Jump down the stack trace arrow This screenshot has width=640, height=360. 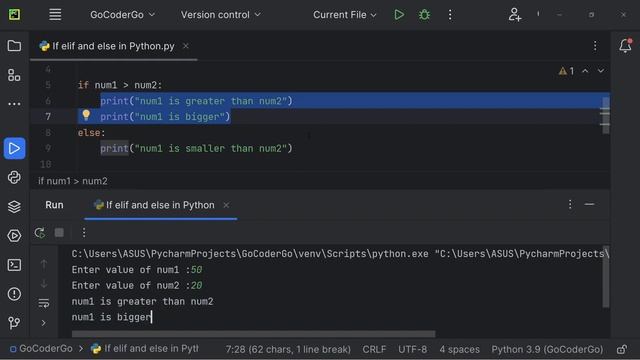click(44, 283)
